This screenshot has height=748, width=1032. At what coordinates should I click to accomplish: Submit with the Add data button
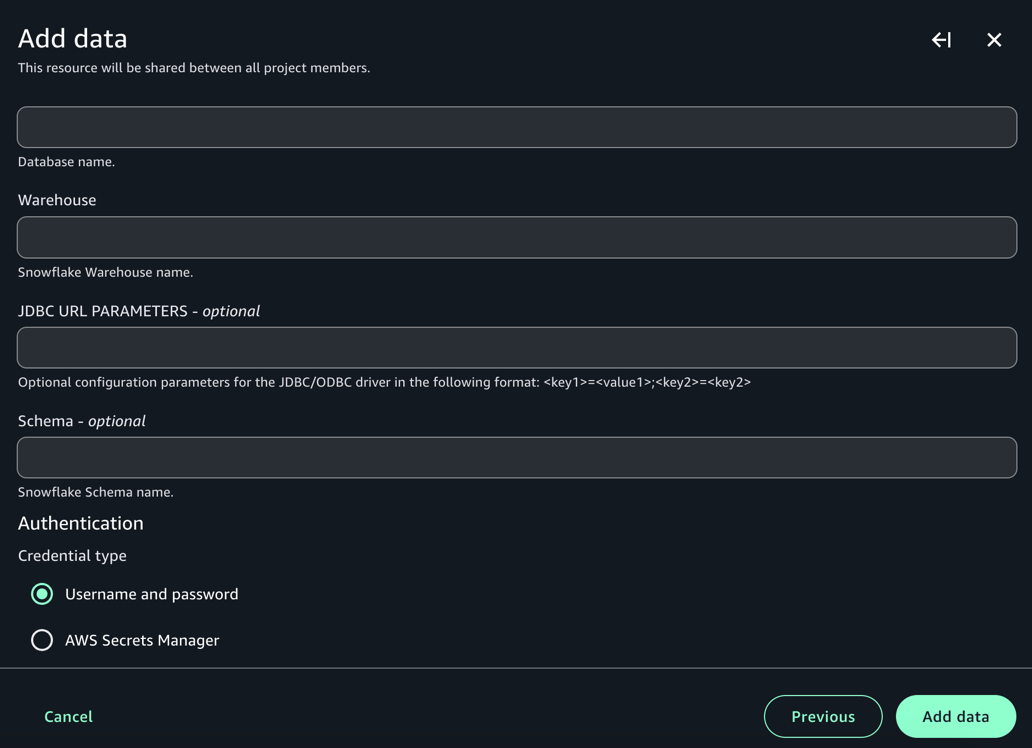[956, 716]
